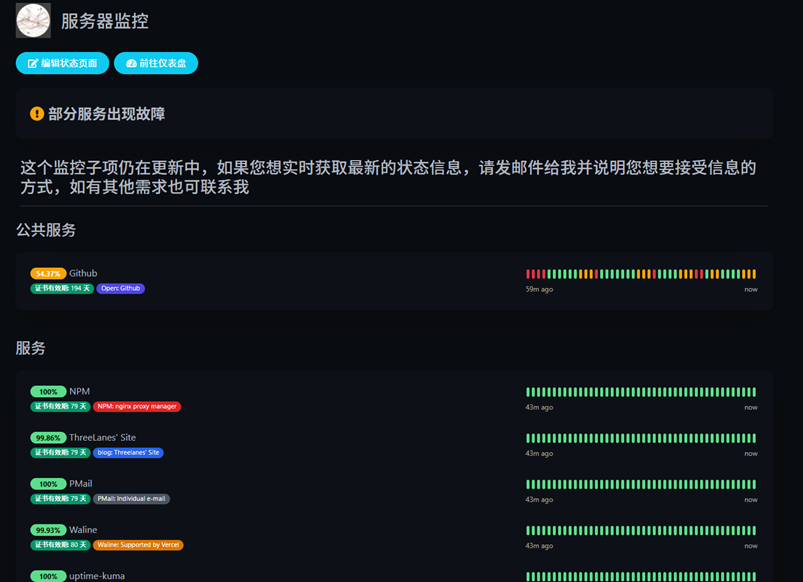Click the 99.86% badge for ThreeLanes' Site
Viewport: 803px width, 582px height.
[x=48, y=438]
